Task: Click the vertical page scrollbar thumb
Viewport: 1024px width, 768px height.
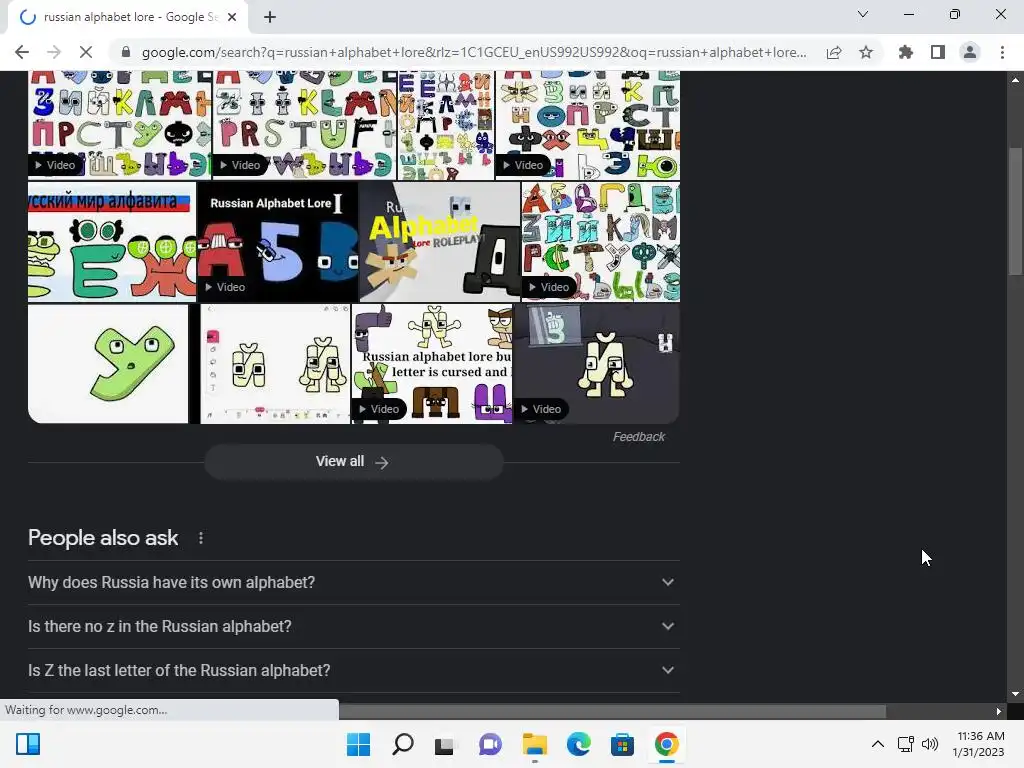Action: 1015,210
